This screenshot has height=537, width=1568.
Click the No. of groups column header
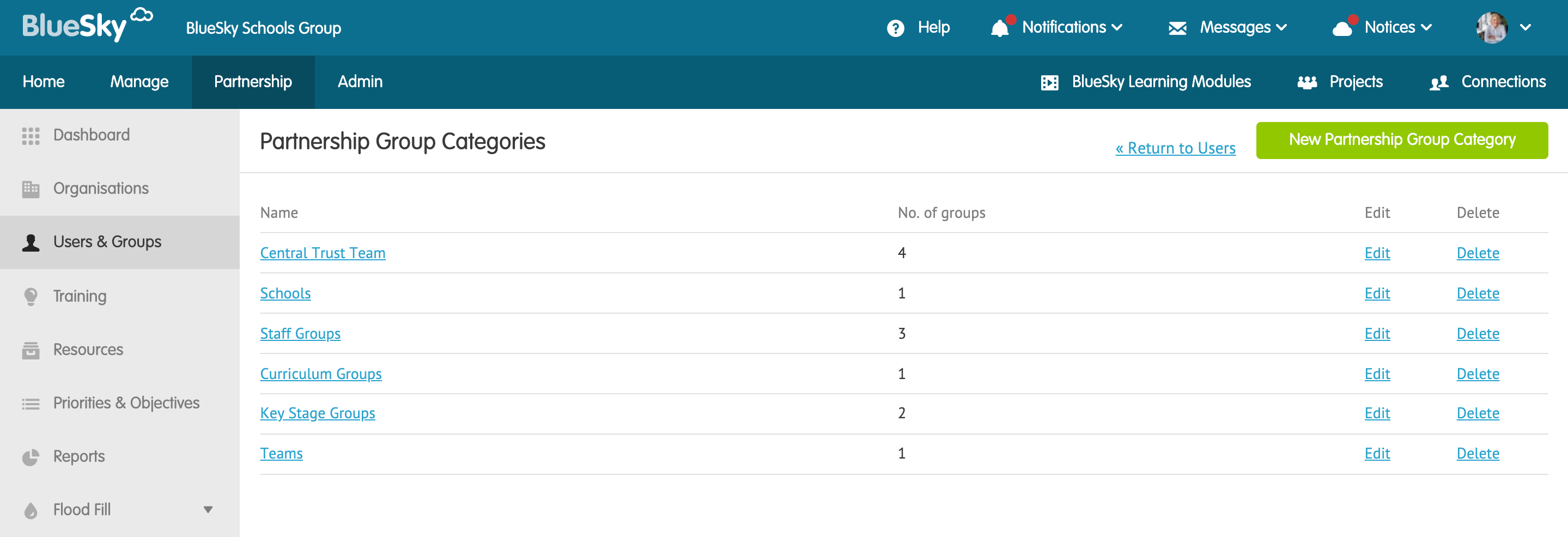click(941, 213)
